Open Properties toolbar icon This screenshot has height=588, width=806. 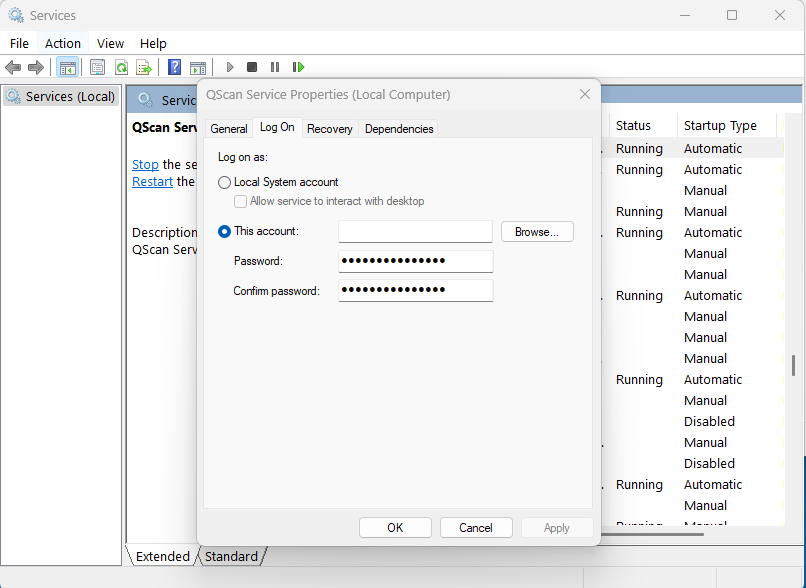pyautogui.click(x=97, y=67)
